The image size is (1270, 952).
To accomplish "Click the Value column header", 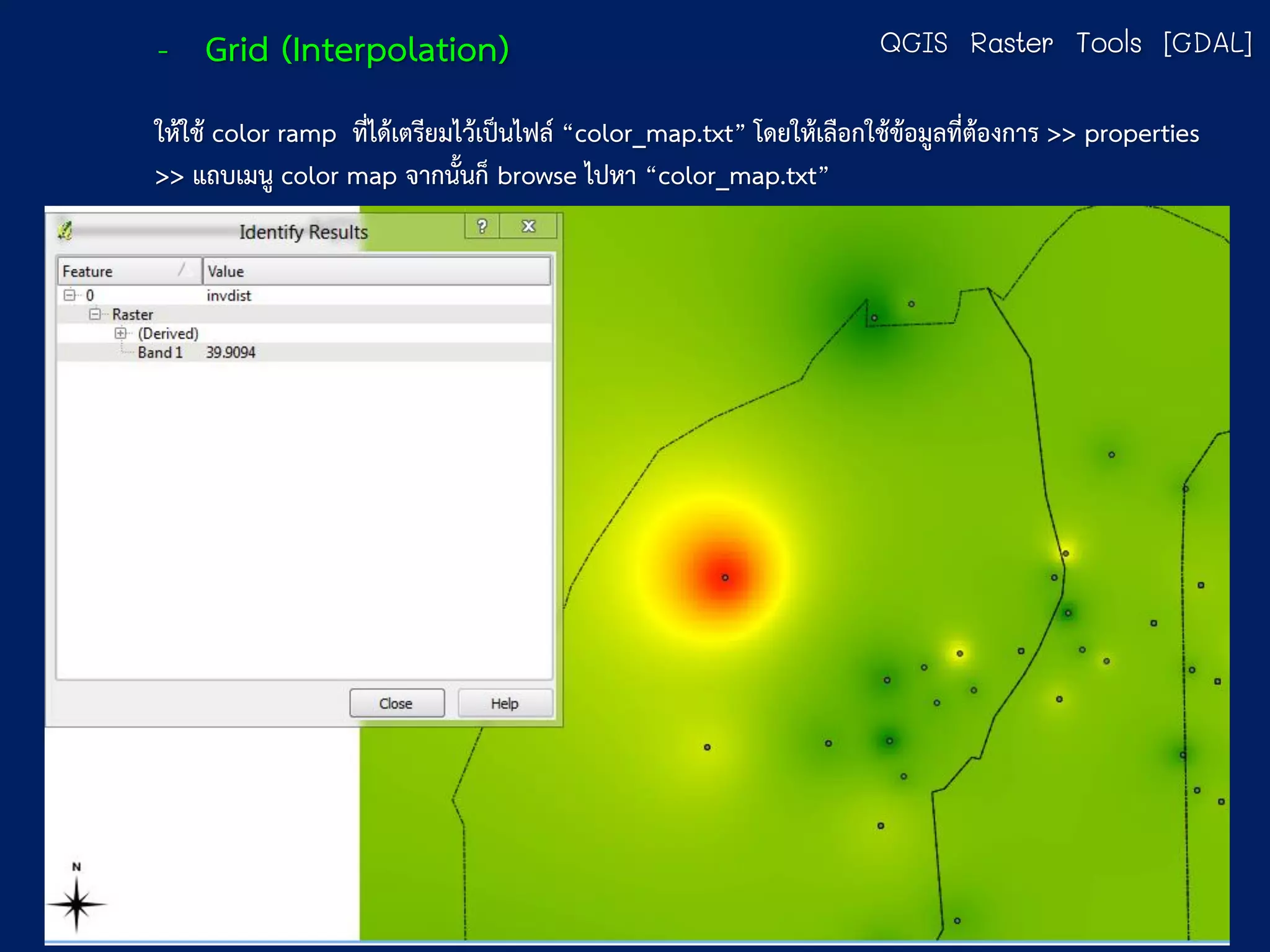I will (x=376, y=271).
